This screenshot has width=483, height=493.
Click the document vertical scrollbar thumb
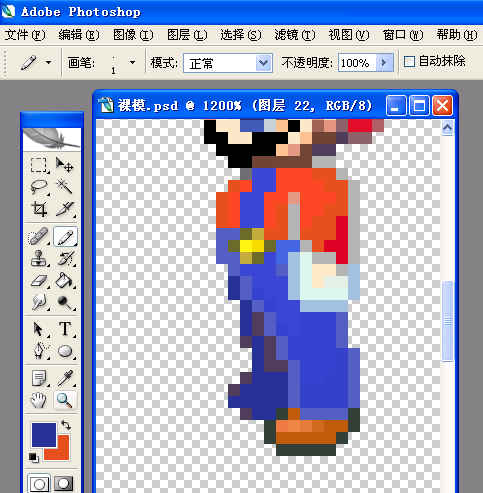(447, 321)
